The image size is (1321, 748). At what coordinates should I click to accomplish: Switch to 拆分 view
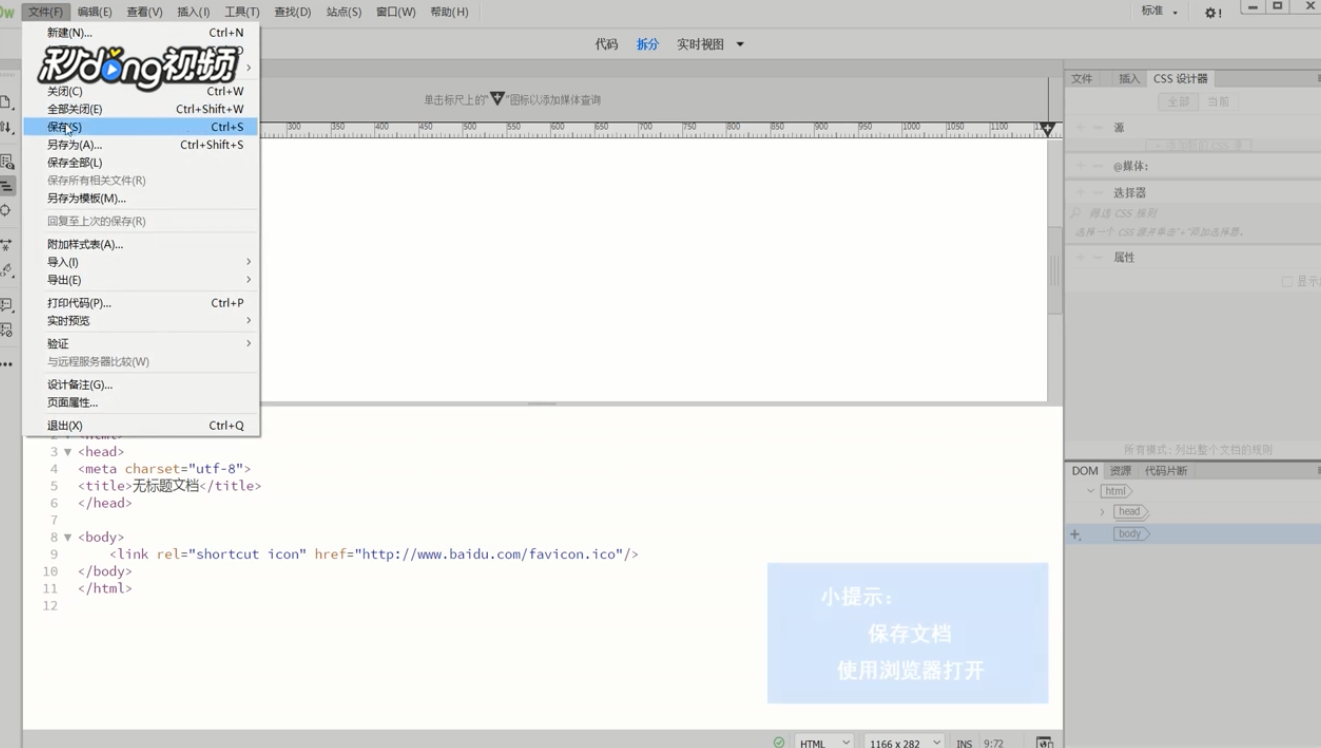(648, 44)
